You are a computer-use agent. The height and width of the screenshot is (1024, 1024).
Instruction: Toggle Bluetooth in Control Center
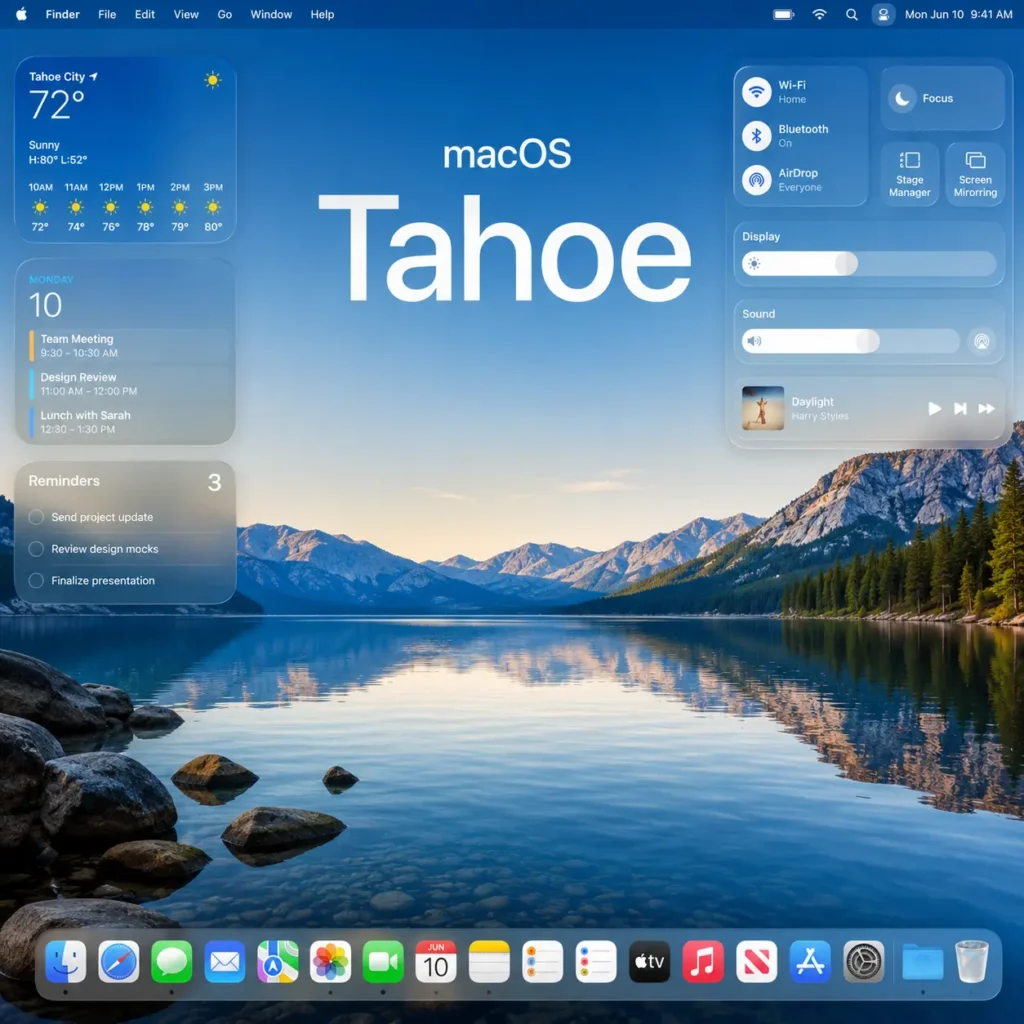(757, 136)
